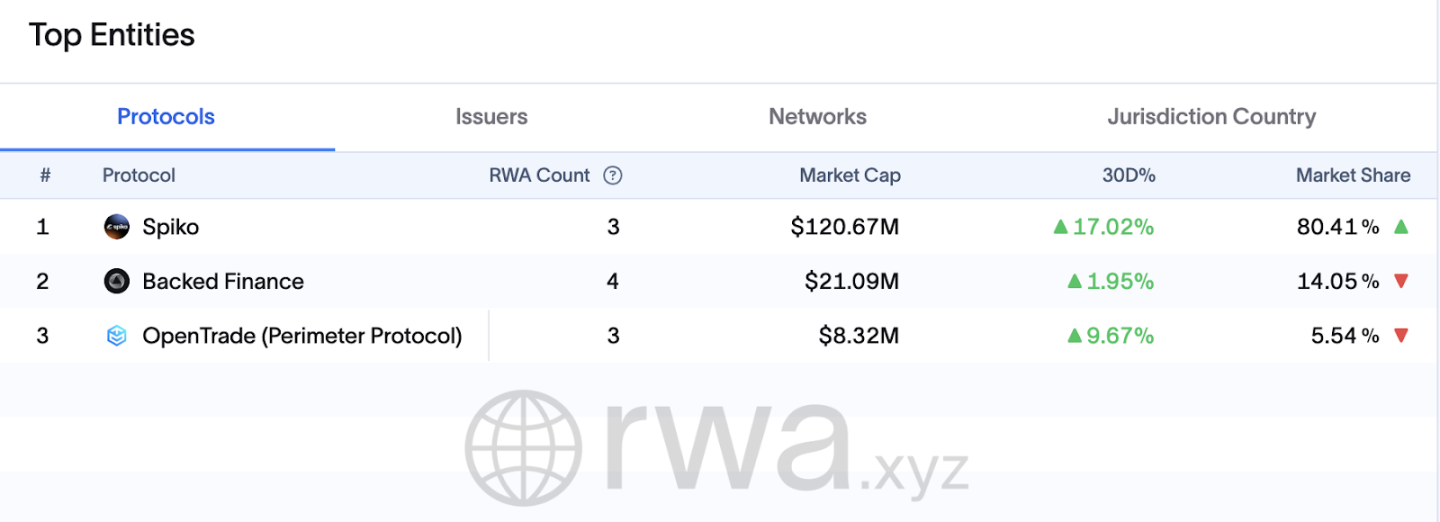This screenshot has width=1440, height=522.
Task: Click Backed Finance's RWA count of 4
Action: (x=613, y=282)
